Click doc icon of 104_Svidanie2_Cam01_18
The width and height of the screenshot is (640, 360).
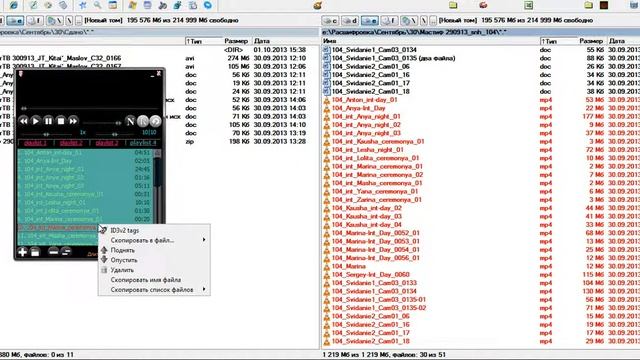click(326, 91)
